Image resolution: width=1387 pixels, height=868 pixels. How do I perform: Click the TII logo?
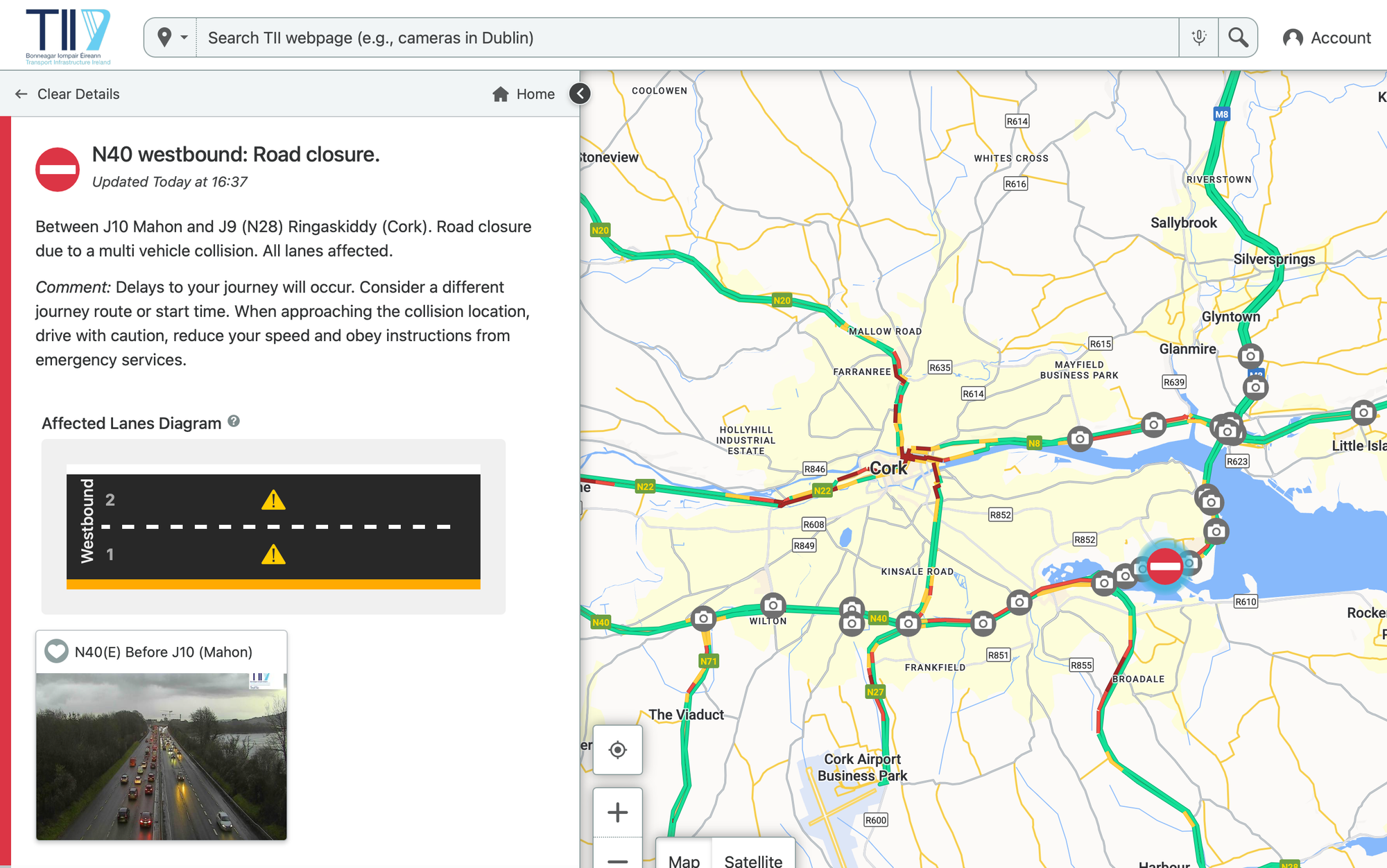(x=68, y=36)
